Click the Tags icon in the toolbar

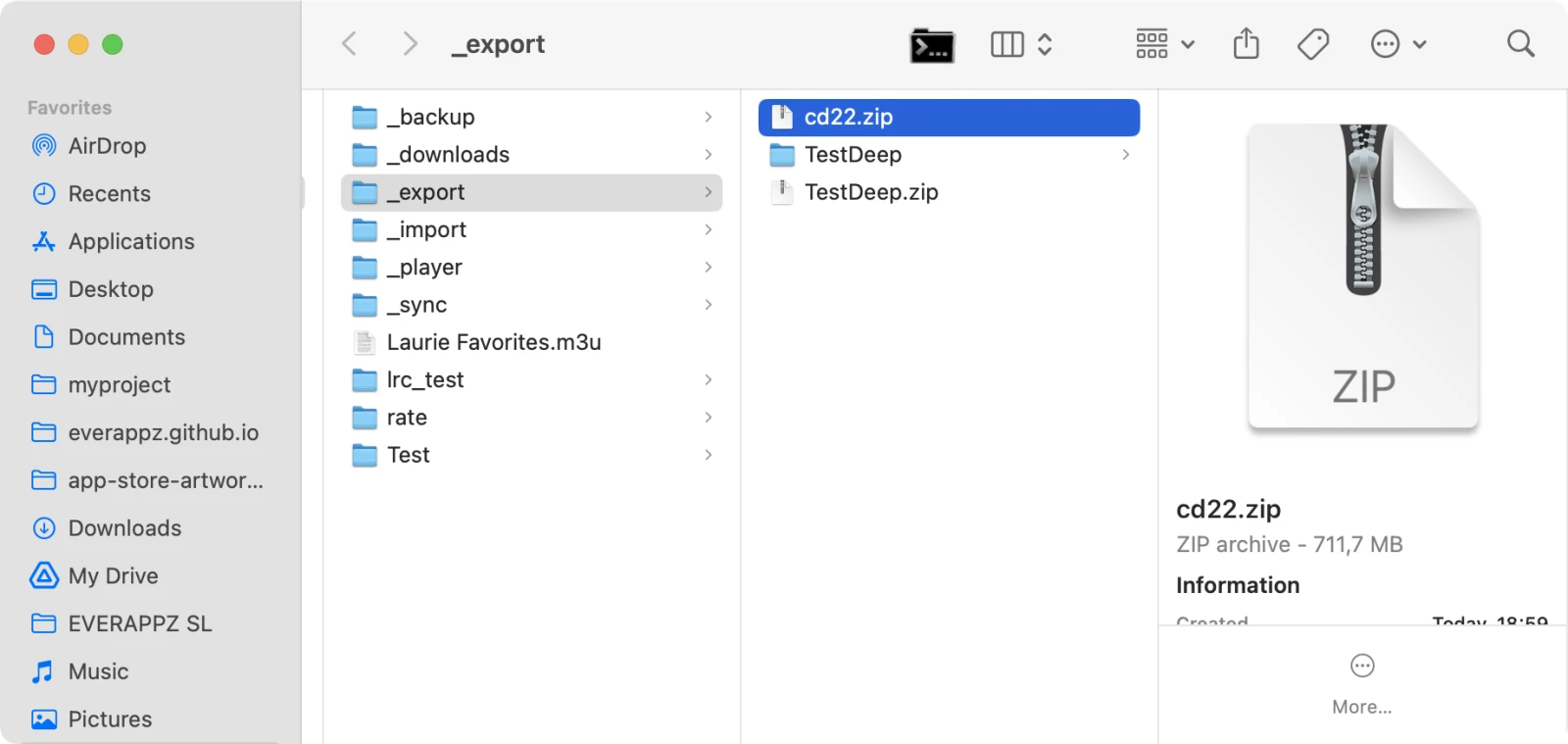[x=1312, y=44]
